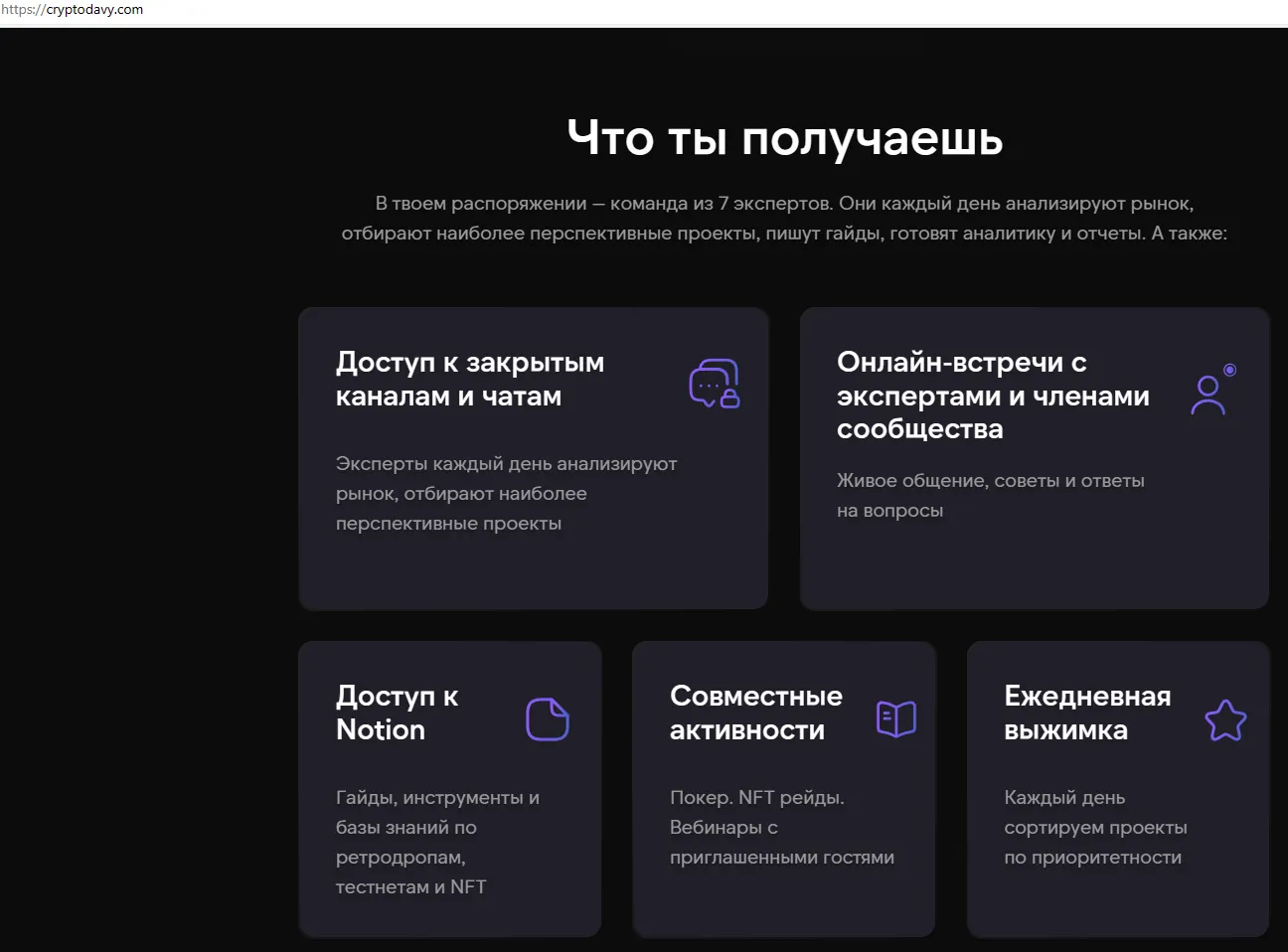
Task: Click the person icon in Онлайн-встречи card
Action: pos(1212,389)
